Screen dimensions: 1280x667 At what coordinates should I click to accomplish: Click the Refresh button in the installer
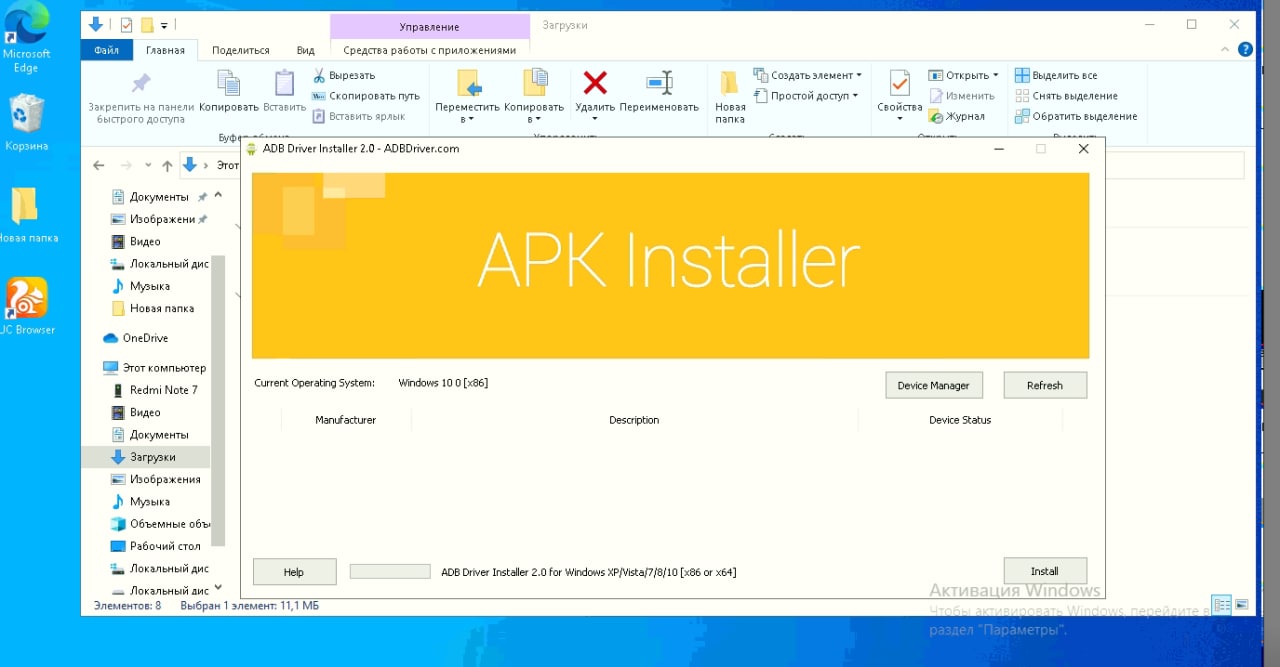click(x=1044, y=385)
